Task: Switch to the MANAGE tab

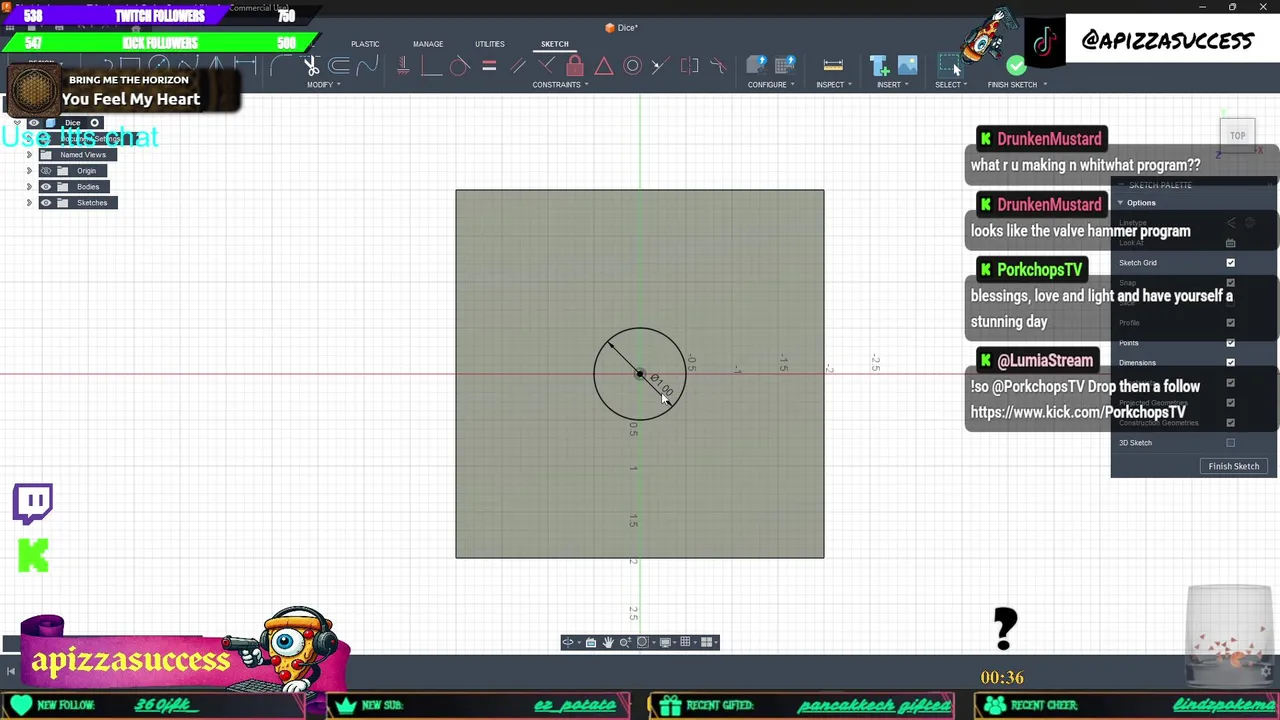Action: coord(428,44)
